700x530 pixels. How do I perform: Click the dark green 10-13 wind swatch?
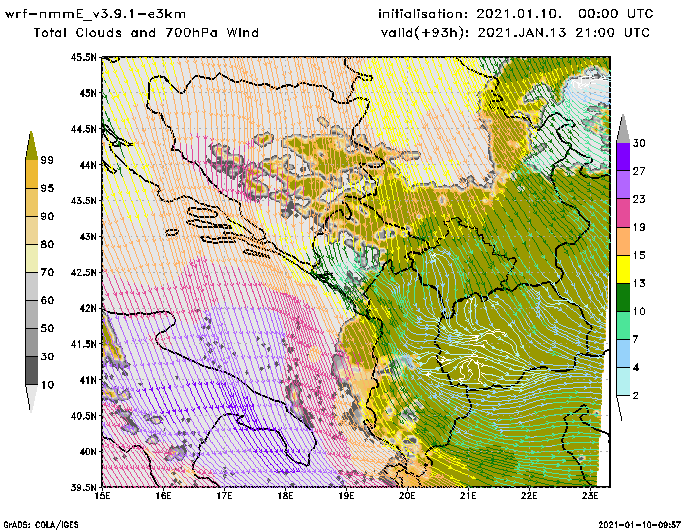[x=623, y=297]
